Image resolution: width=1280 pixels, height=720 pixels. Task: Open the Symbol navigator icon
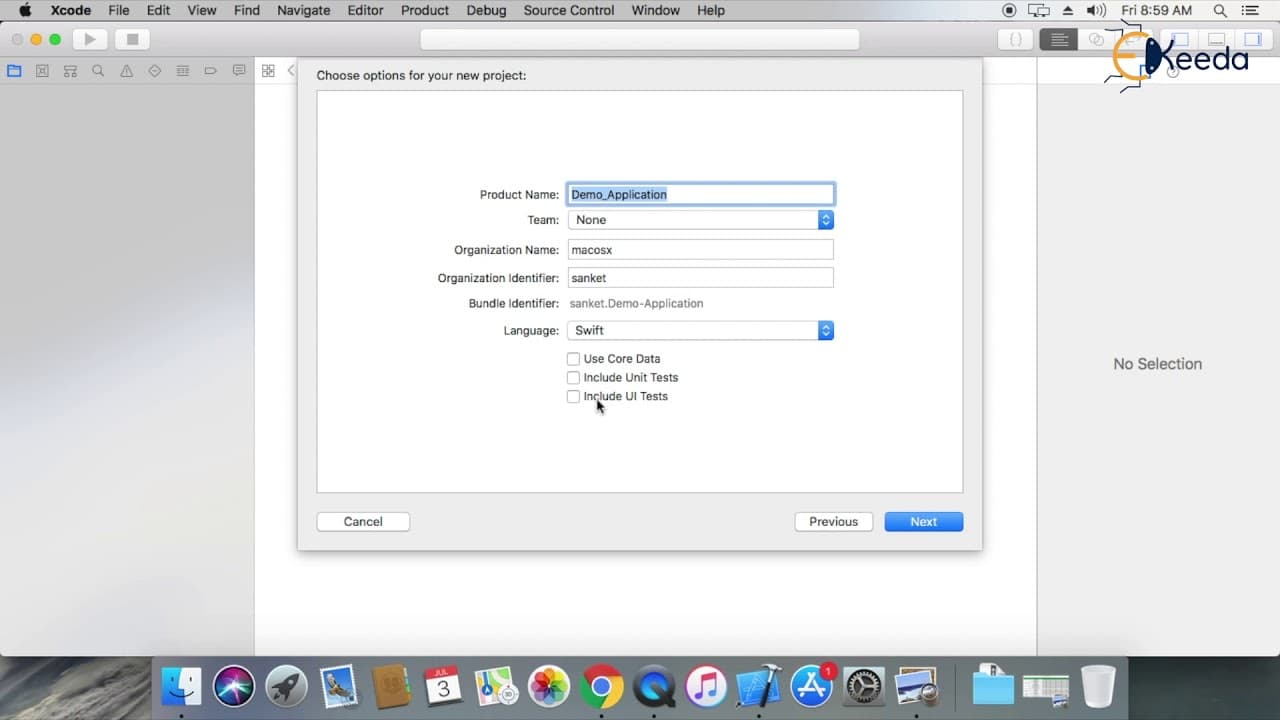coord(70,71)
